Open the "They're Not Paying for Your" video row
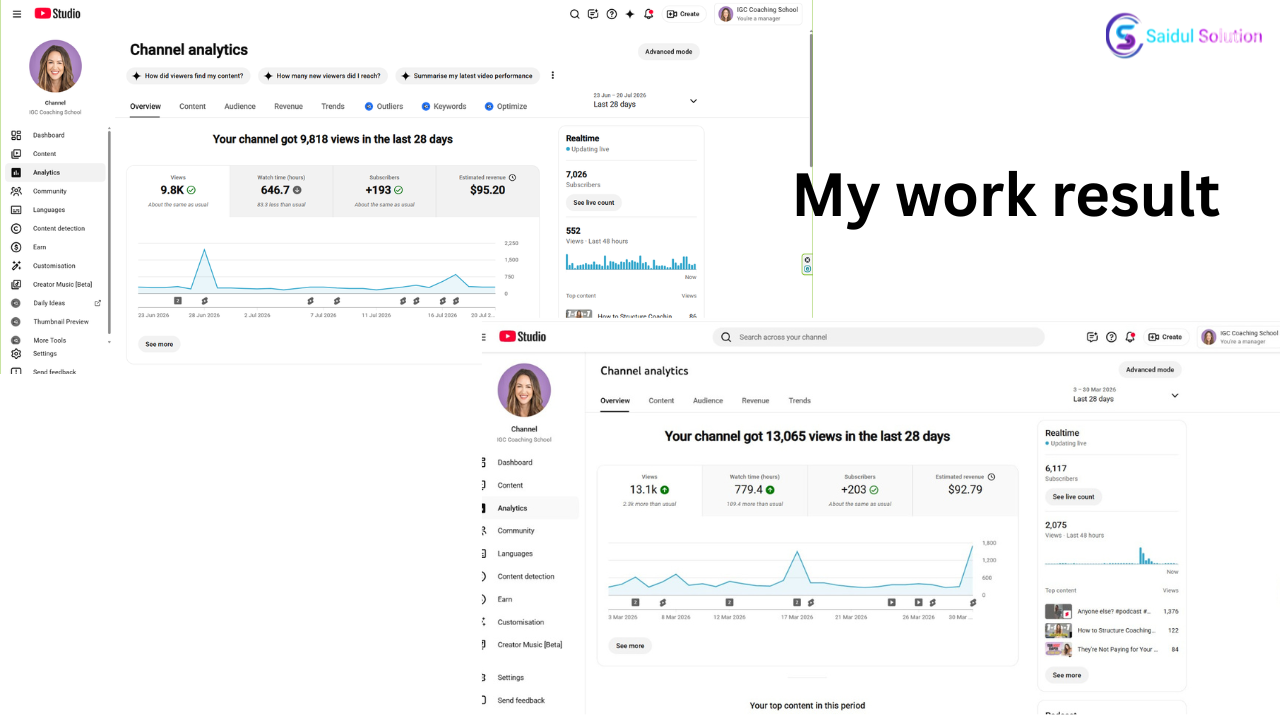1280x720 pixels. [x=1112, y=649]
